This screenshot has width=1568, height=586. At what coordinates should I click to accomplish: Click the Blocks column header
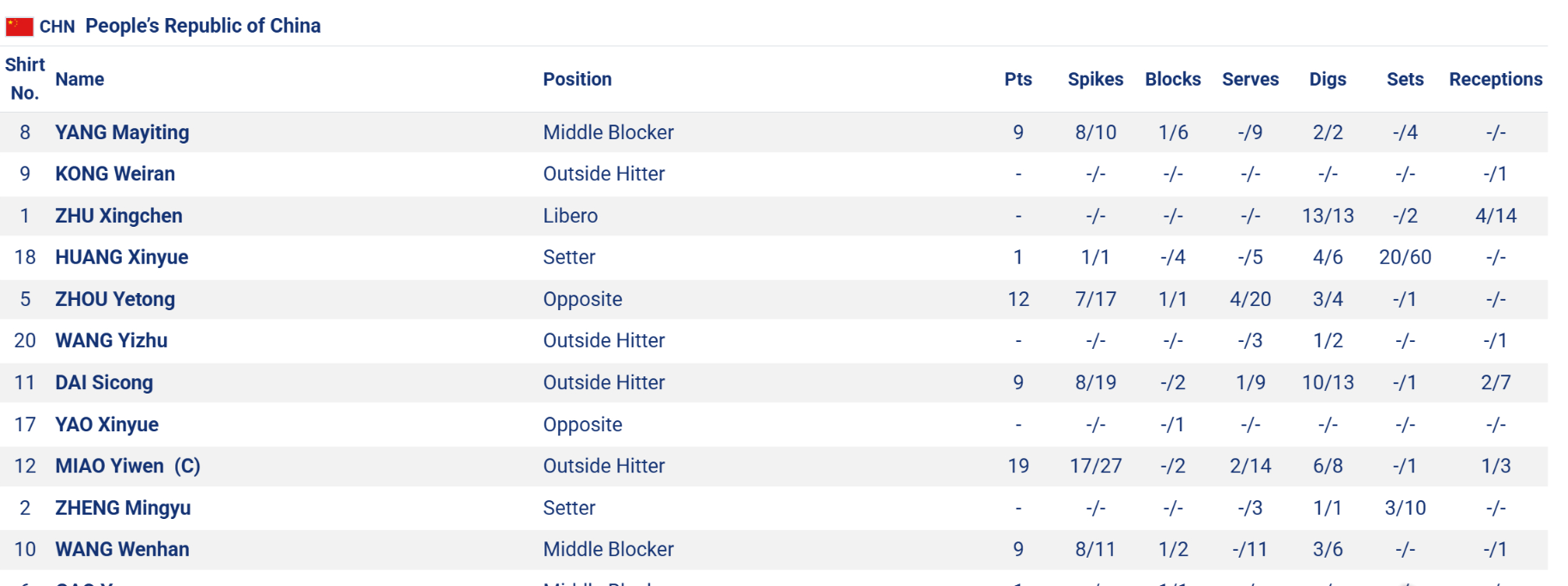click(1172, 79)
